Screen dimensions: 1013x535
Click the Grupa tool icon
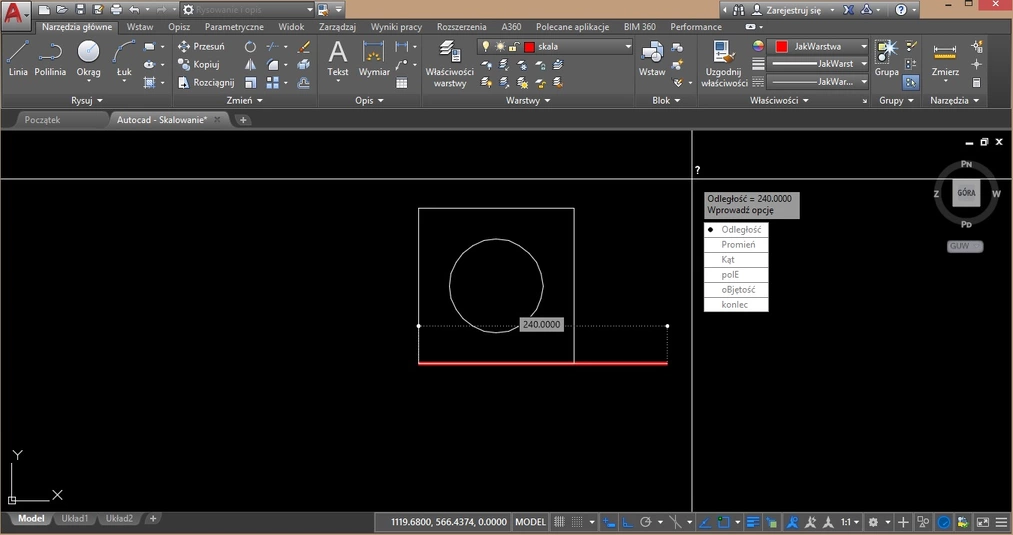[x=886, y=58]
